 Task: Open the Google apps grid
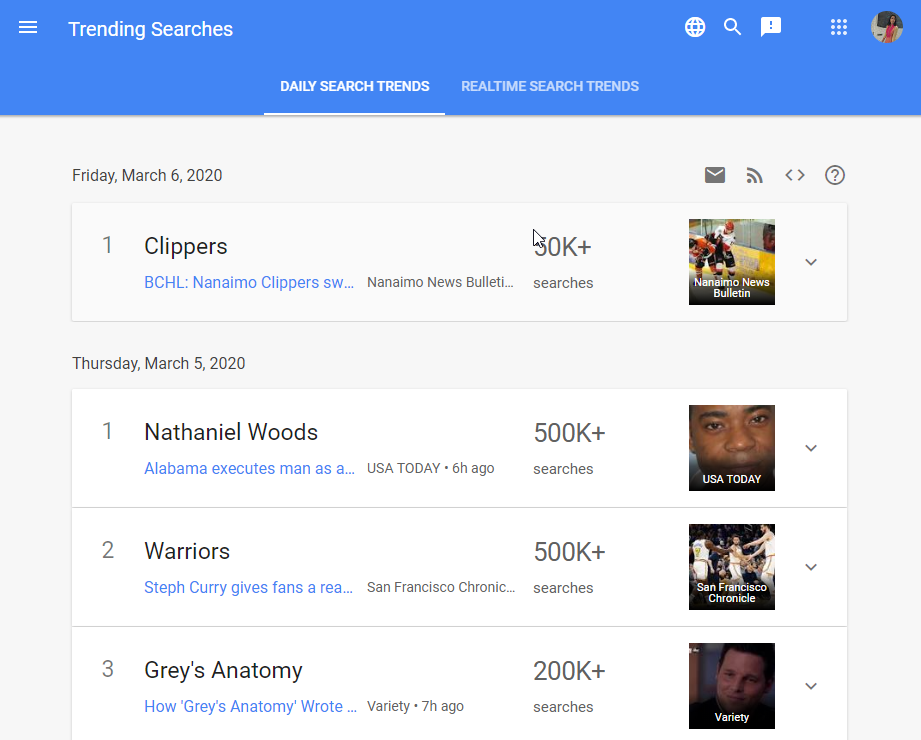tap(839, 28)
